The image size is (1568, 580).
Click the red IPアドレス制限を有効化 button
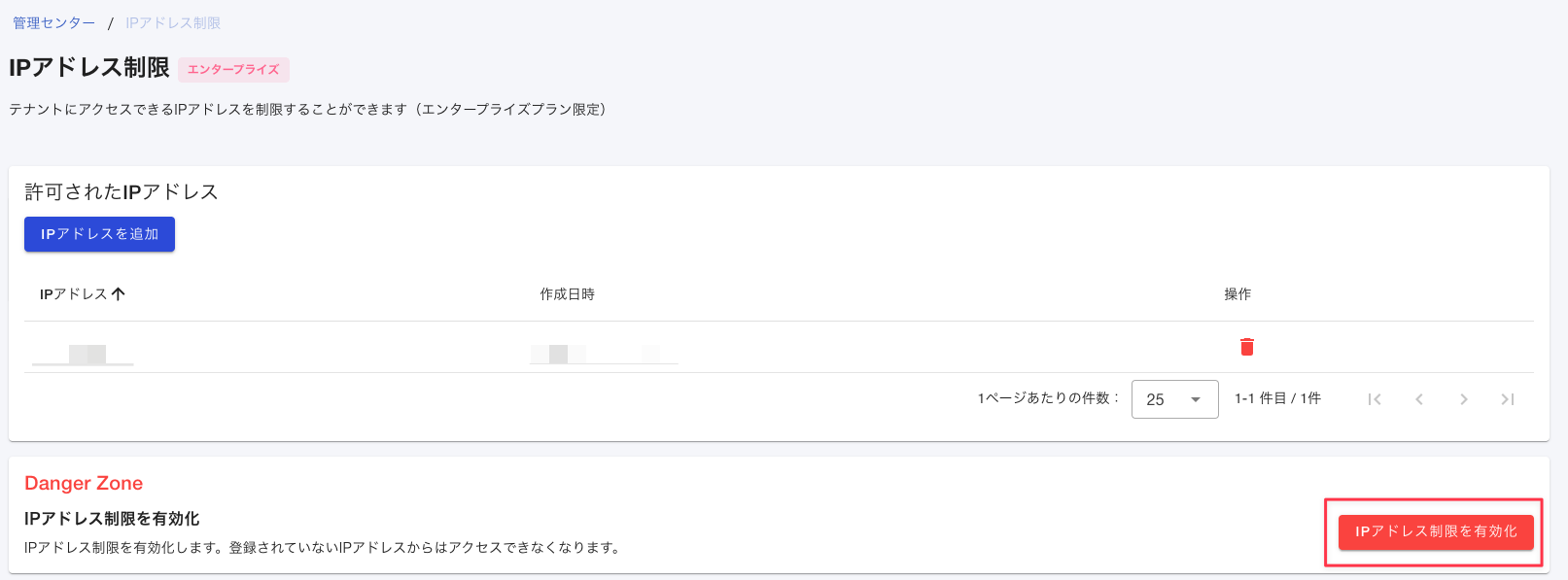pos(1436,531)
